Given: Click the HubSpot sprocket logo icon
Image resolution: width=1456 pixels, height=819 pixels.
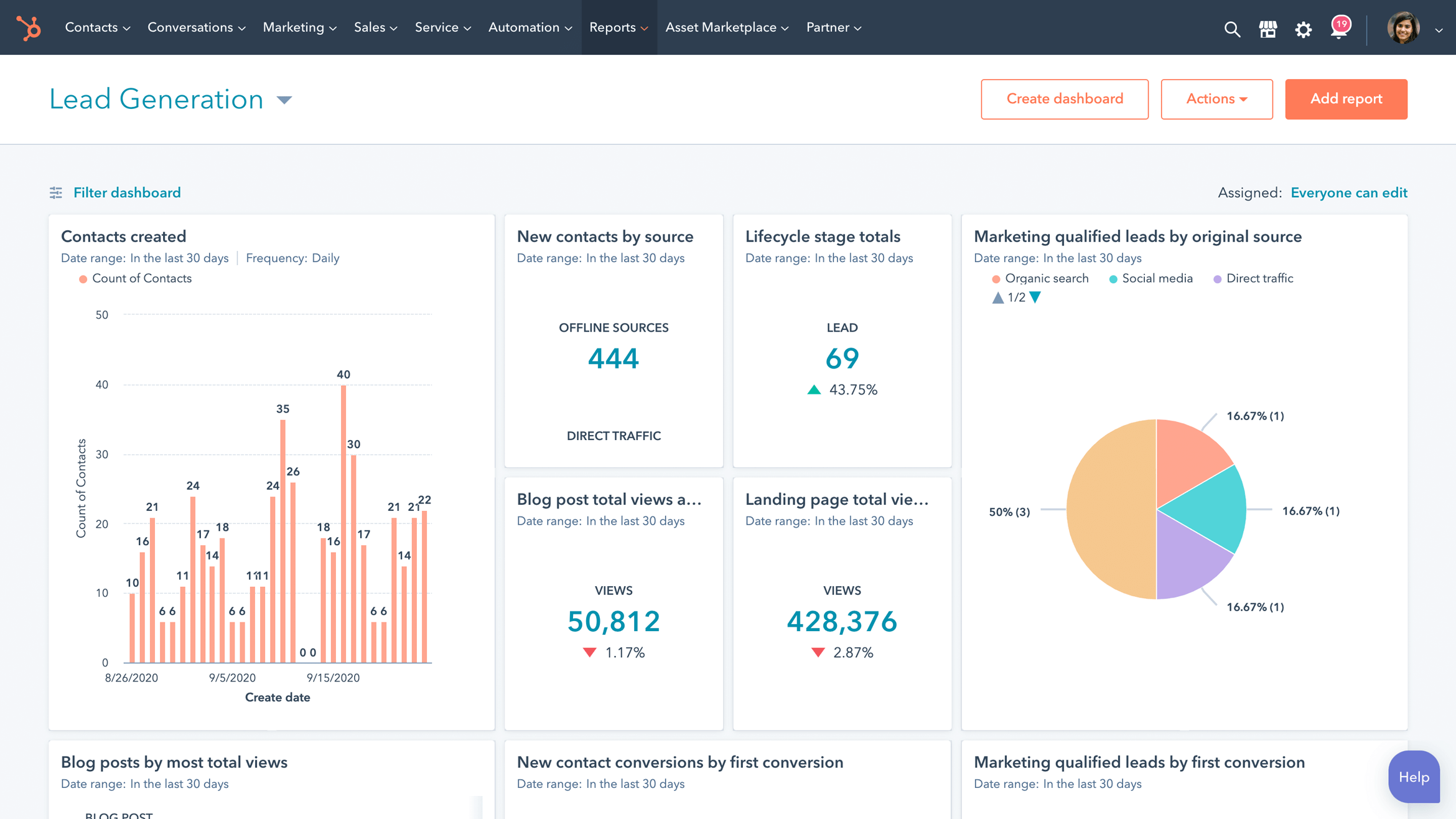Looking at the screenshot, I should click(28, 27).
